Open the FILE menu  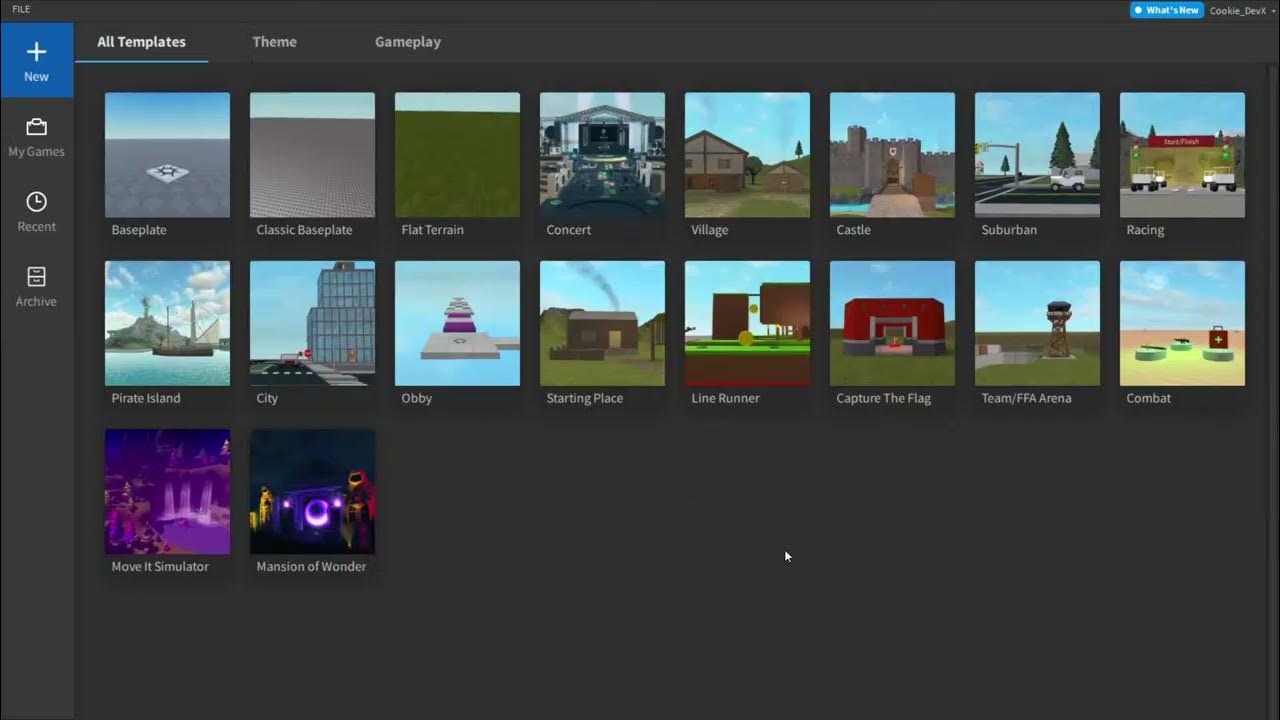tap(21, 9)
